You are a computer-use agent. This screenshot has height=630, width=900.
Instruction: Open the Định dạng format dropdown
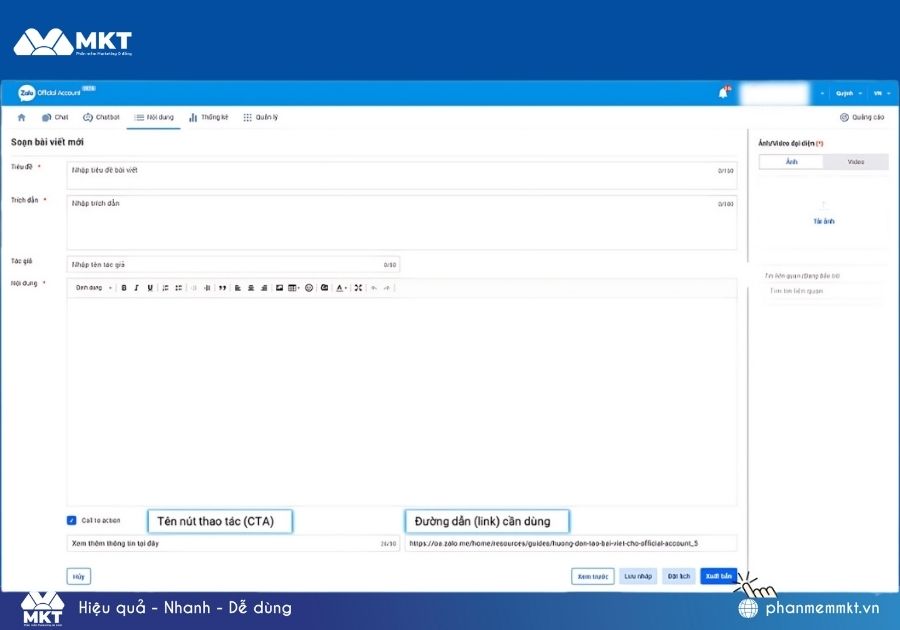[x=94, y=288]
